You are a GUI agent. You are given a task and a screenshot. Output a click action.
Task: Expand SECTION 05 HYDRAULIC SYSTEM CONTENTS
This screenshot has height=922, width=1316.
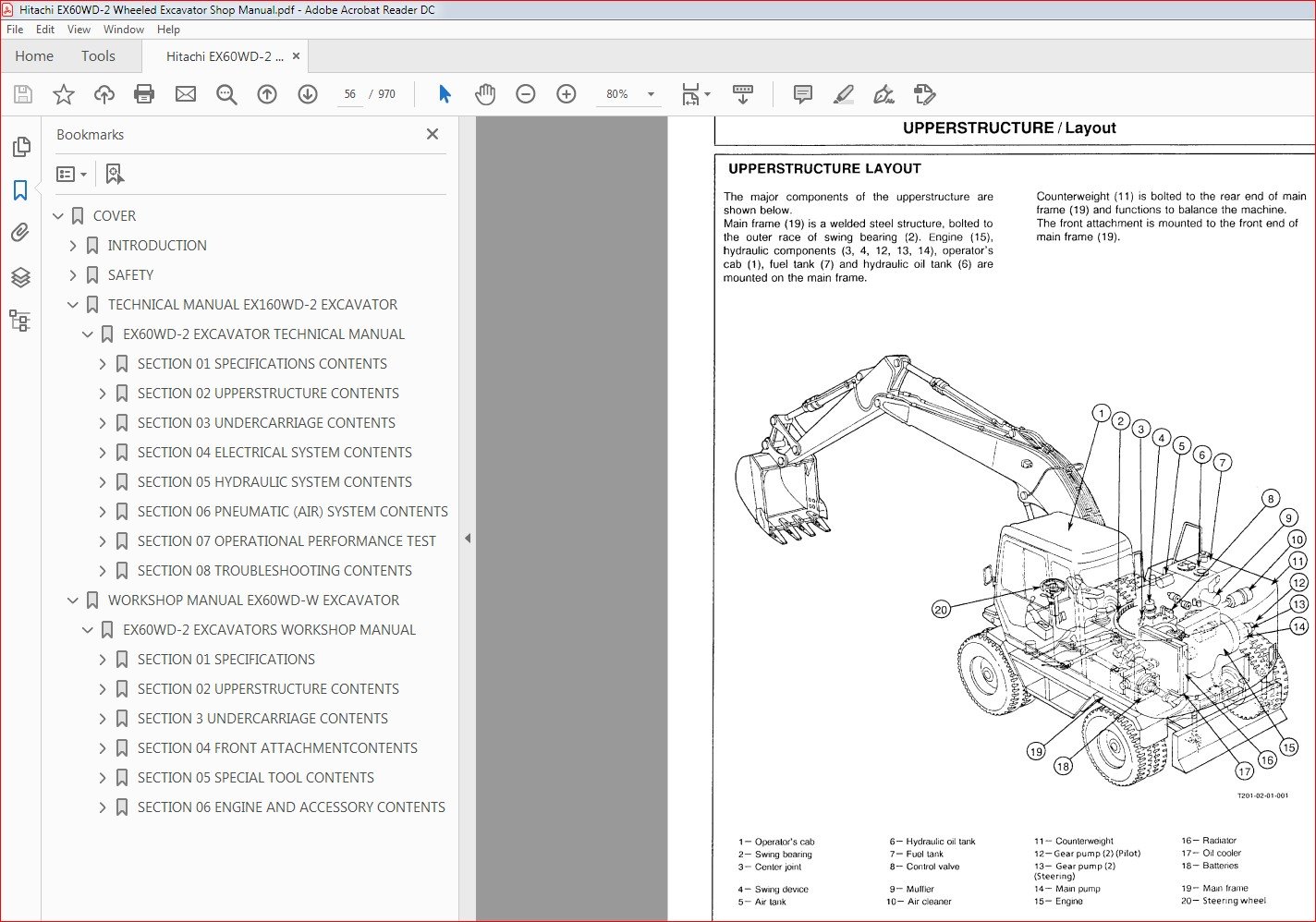(x=103, y=482)
